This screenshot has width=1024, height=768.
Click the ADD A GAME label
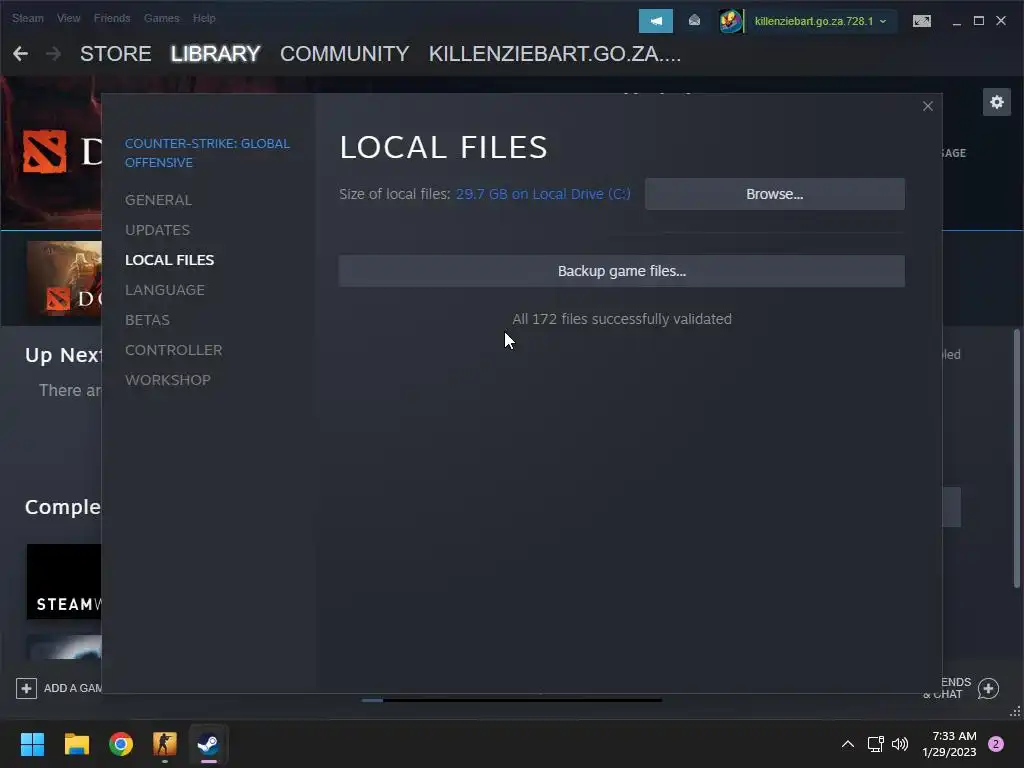coord(72,688)
